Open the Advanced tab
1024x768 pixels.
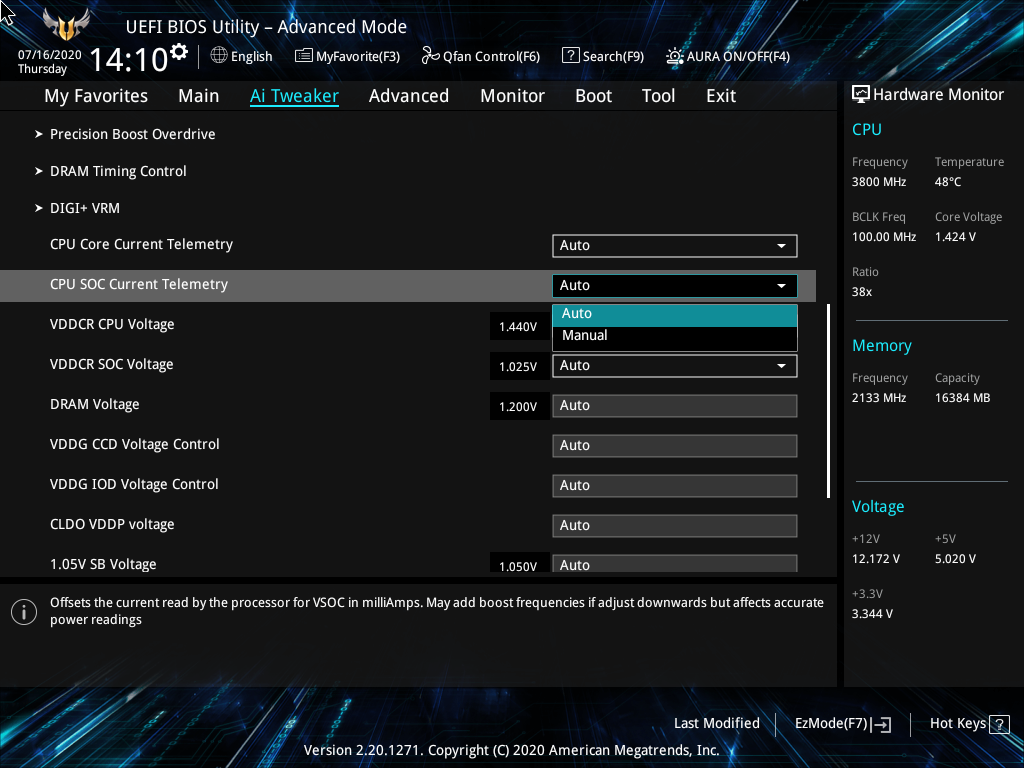point(409,96)
